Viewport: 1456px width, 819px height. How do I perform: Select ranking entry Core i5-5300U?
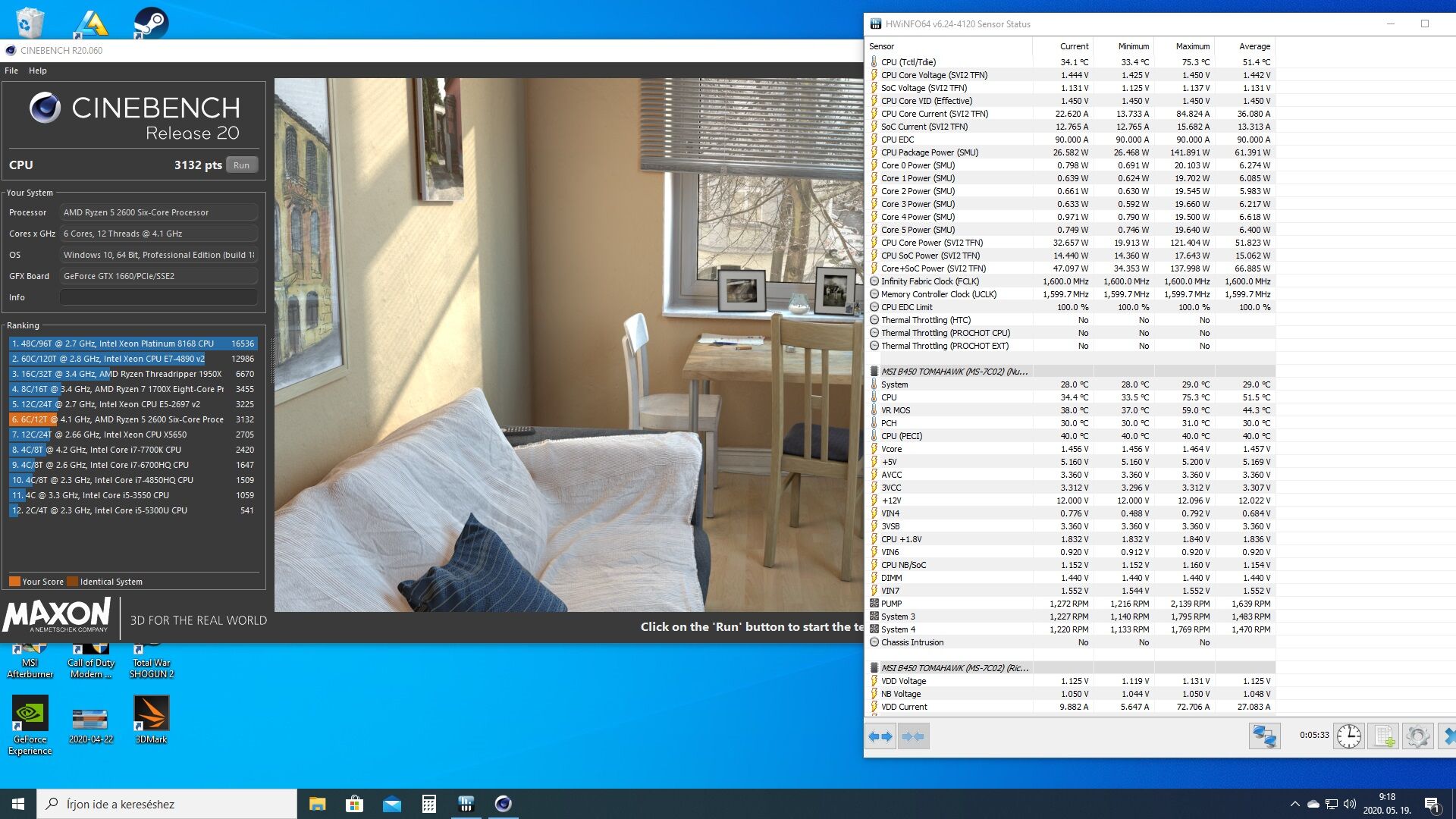[133, 510]
